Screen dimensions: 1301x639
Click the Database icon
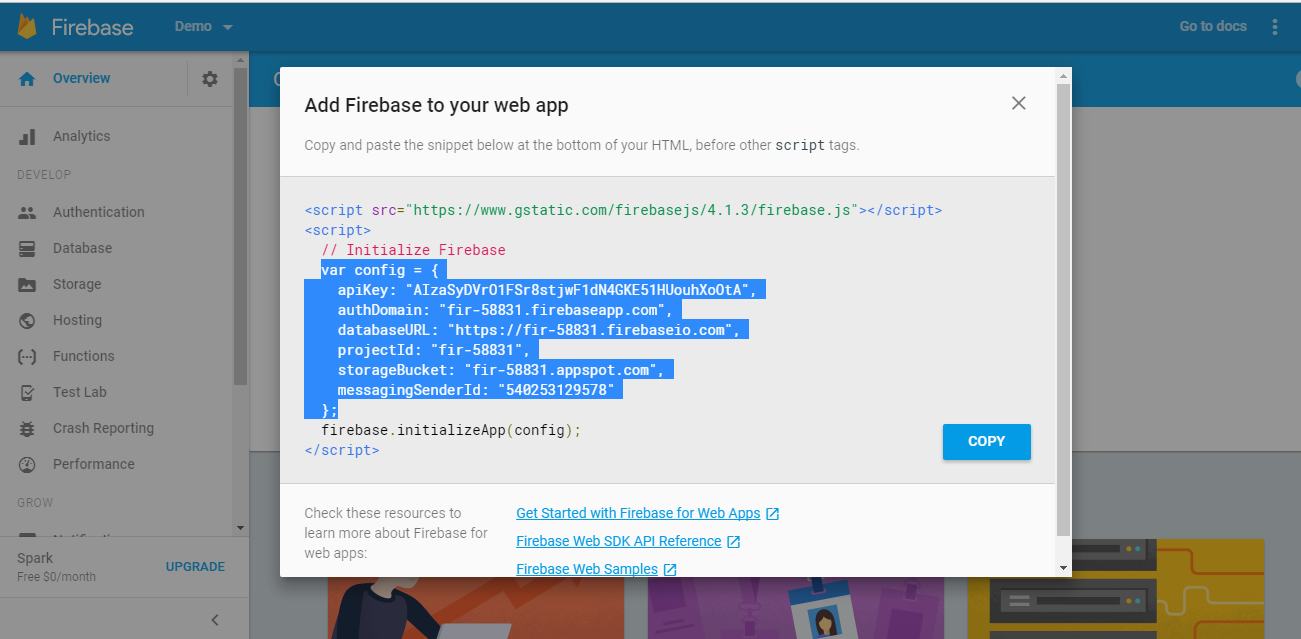tap(27, 249)
